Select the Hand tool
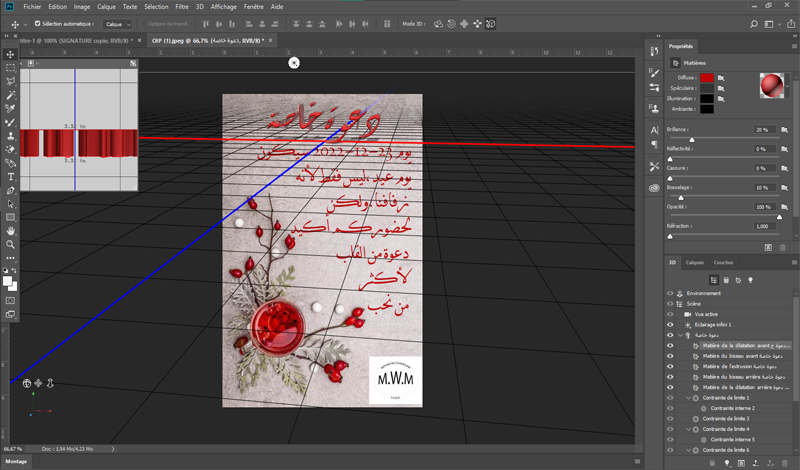 10,231
